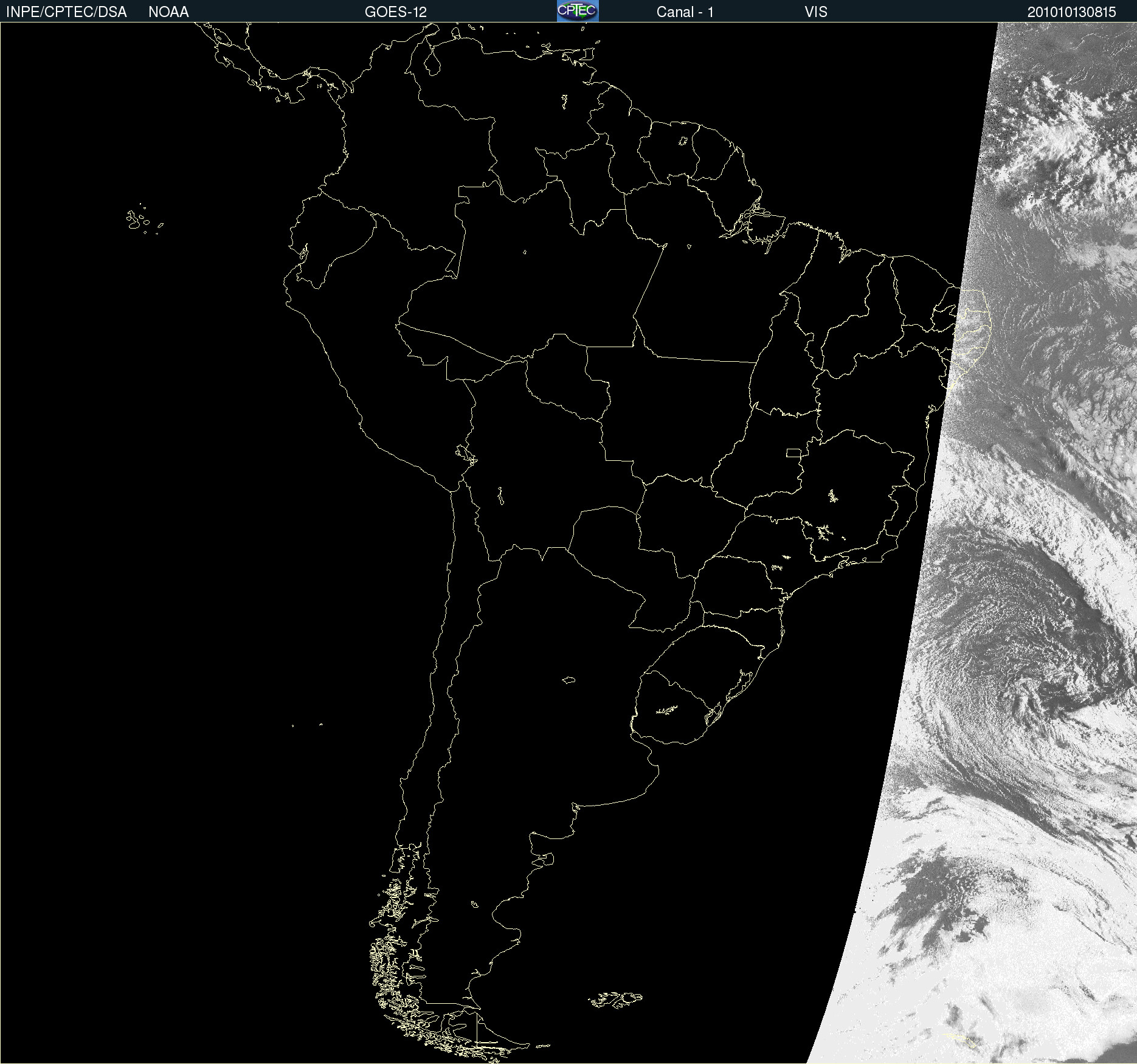Image resolution: width=1137 pixels, height=1064 pixels.
Task: Click the CPTEC logo in header
Action: coord(578,11)
